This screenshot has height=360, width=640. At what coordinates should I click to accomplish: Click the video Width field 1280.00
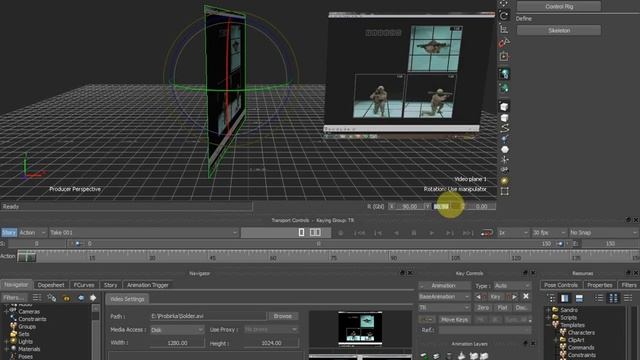click(177, 343)
